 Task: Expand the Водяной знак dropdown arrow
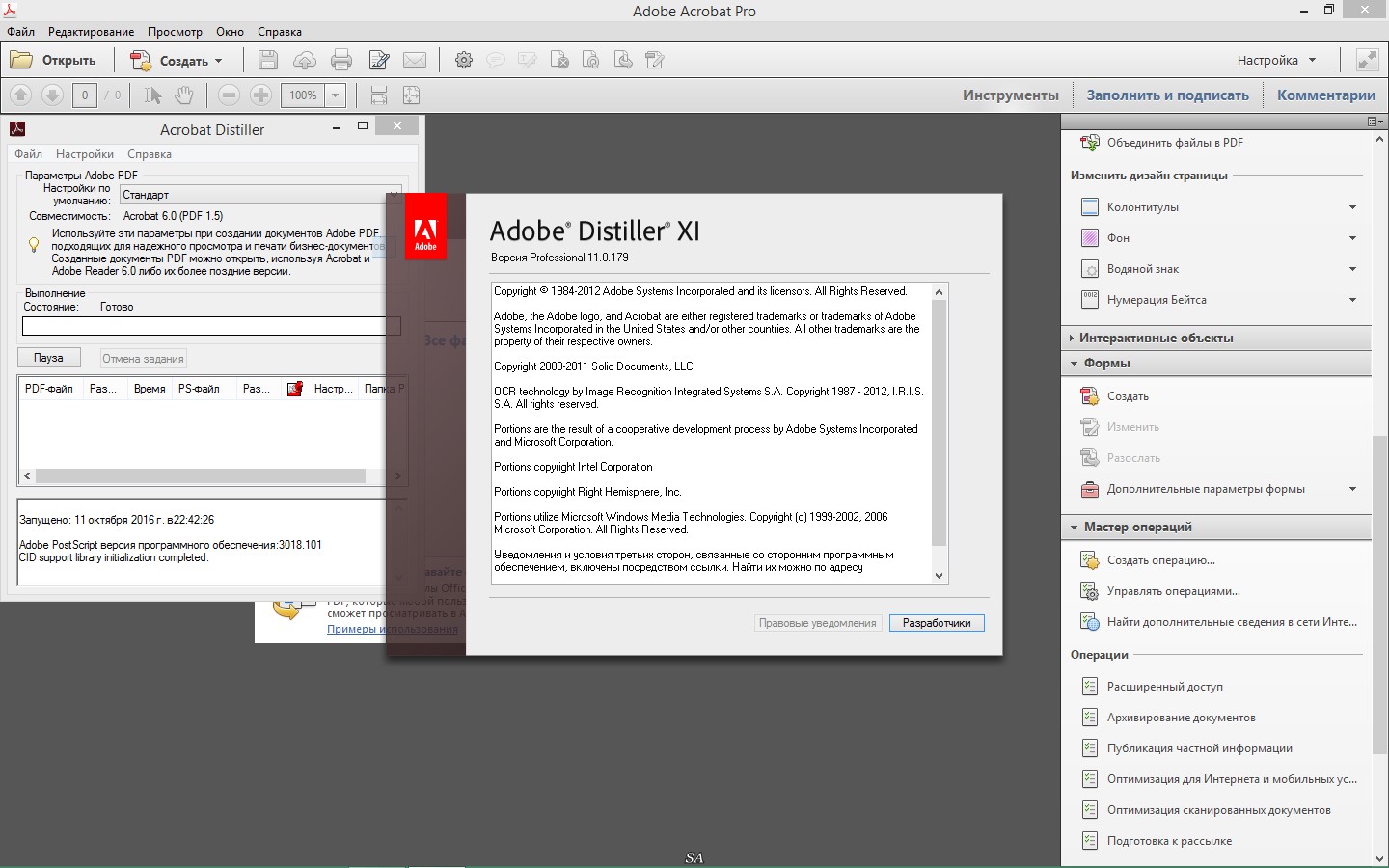1352,269
